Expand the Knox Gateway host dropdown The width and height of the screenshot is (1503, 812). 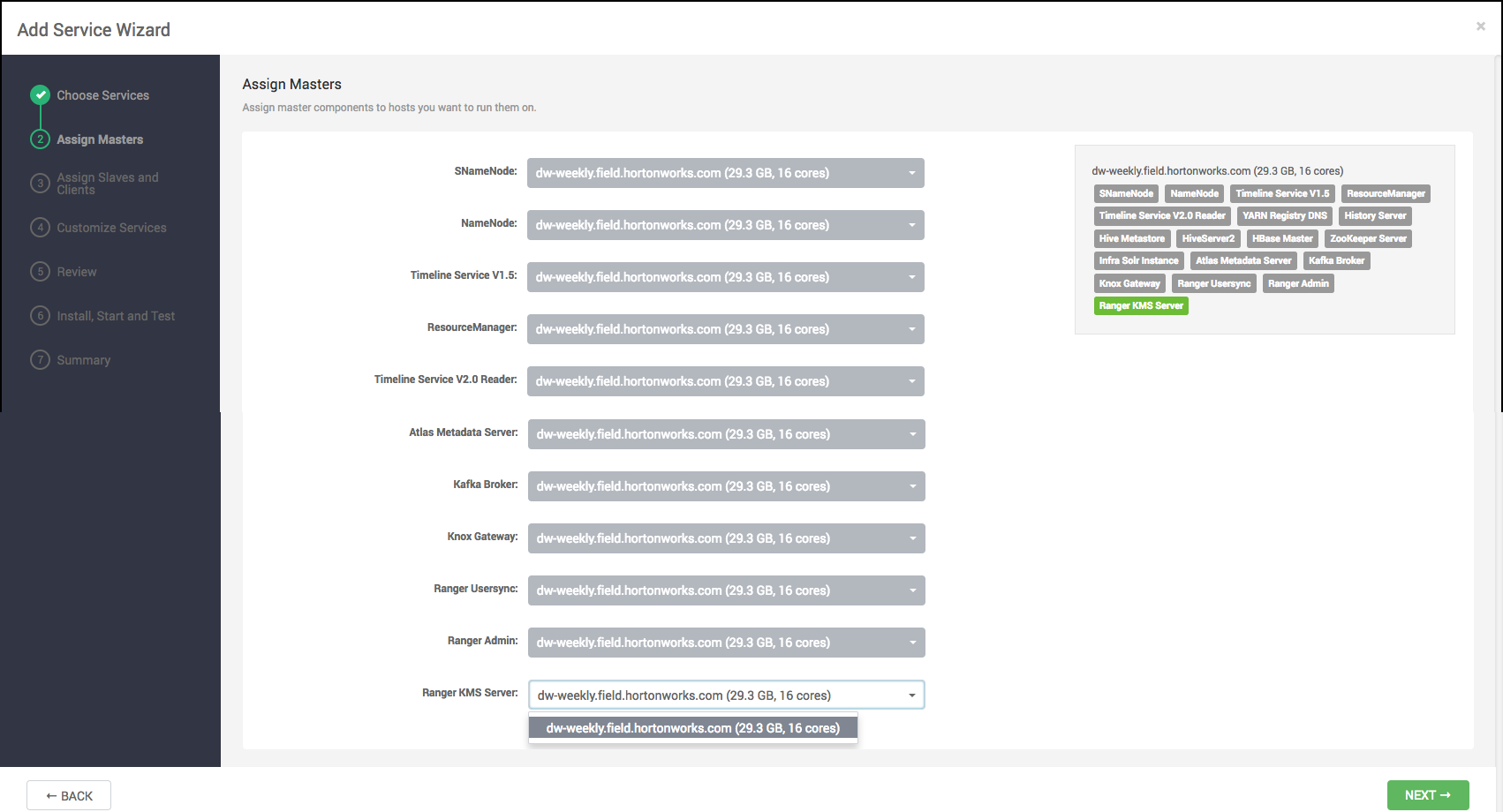coord(727,538)
